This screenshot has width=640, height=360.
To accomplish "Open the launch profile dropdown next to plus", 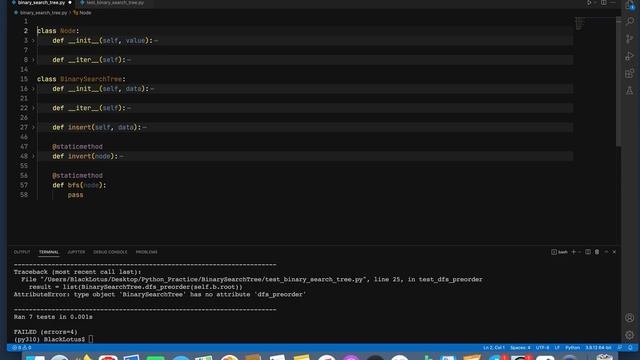I will tap(579, 252).
